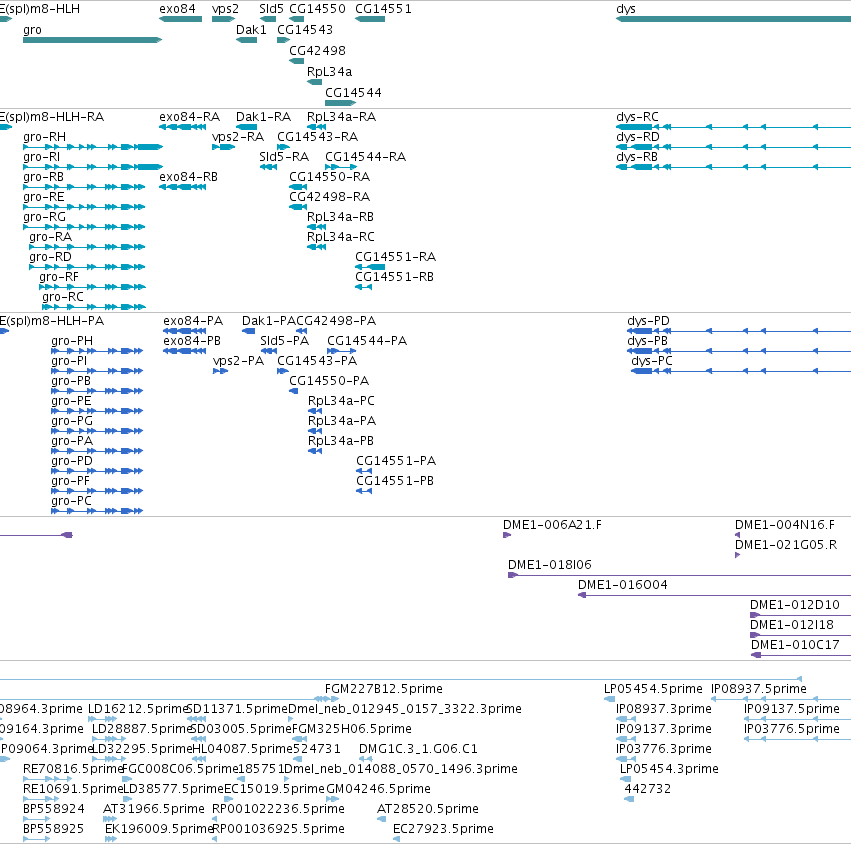Viewport: 851px width, 844px height.
Task: Click the 442732 EST label
Action: click(x=648, y=789)
